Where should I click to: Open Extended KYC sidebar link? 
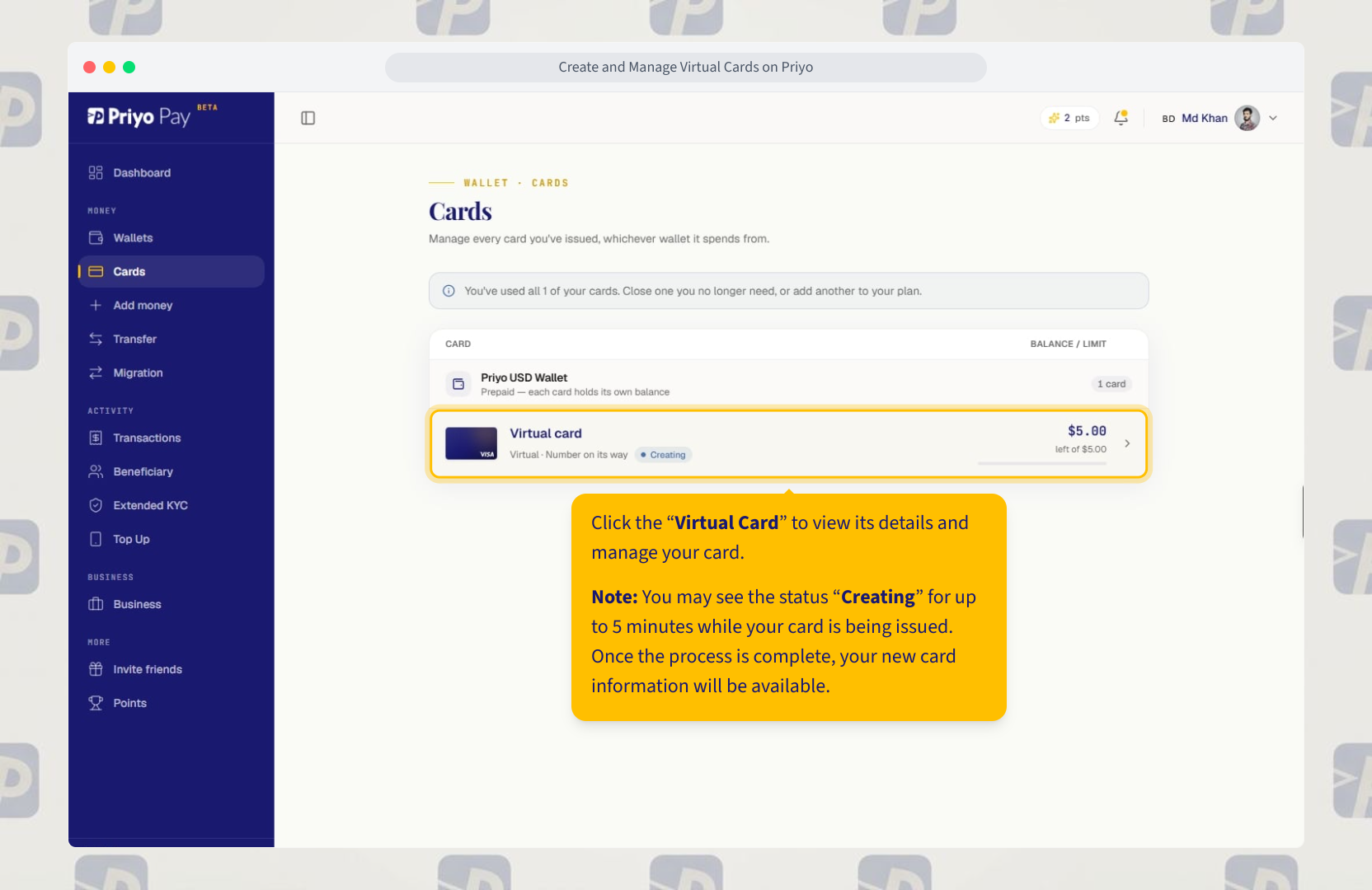[x=171, y=505]
